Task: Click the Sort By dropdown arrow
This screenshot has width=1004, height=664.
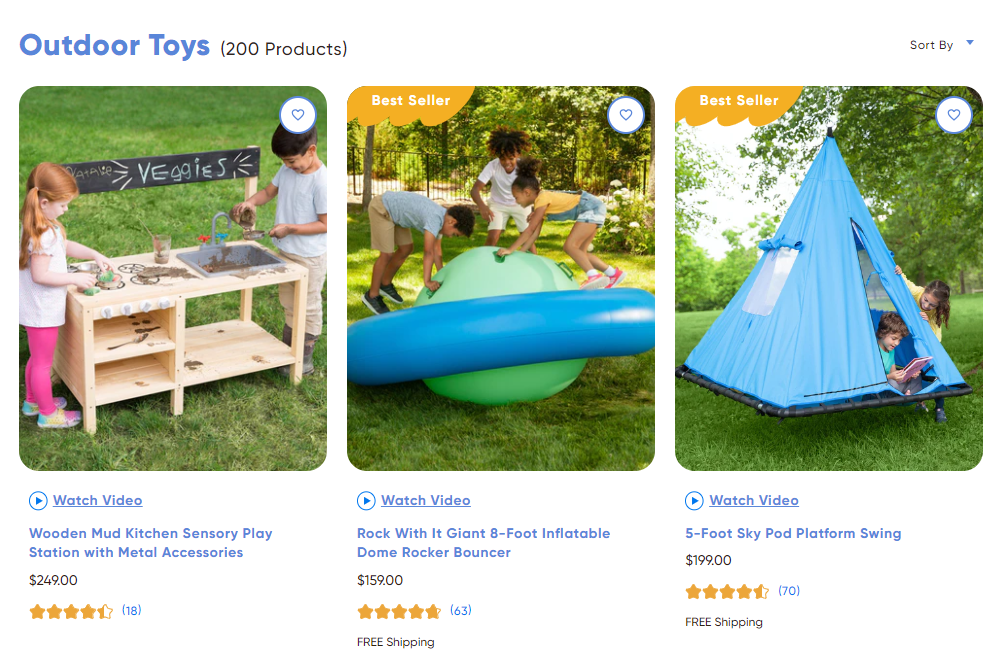Action: (x=969, y=43)
